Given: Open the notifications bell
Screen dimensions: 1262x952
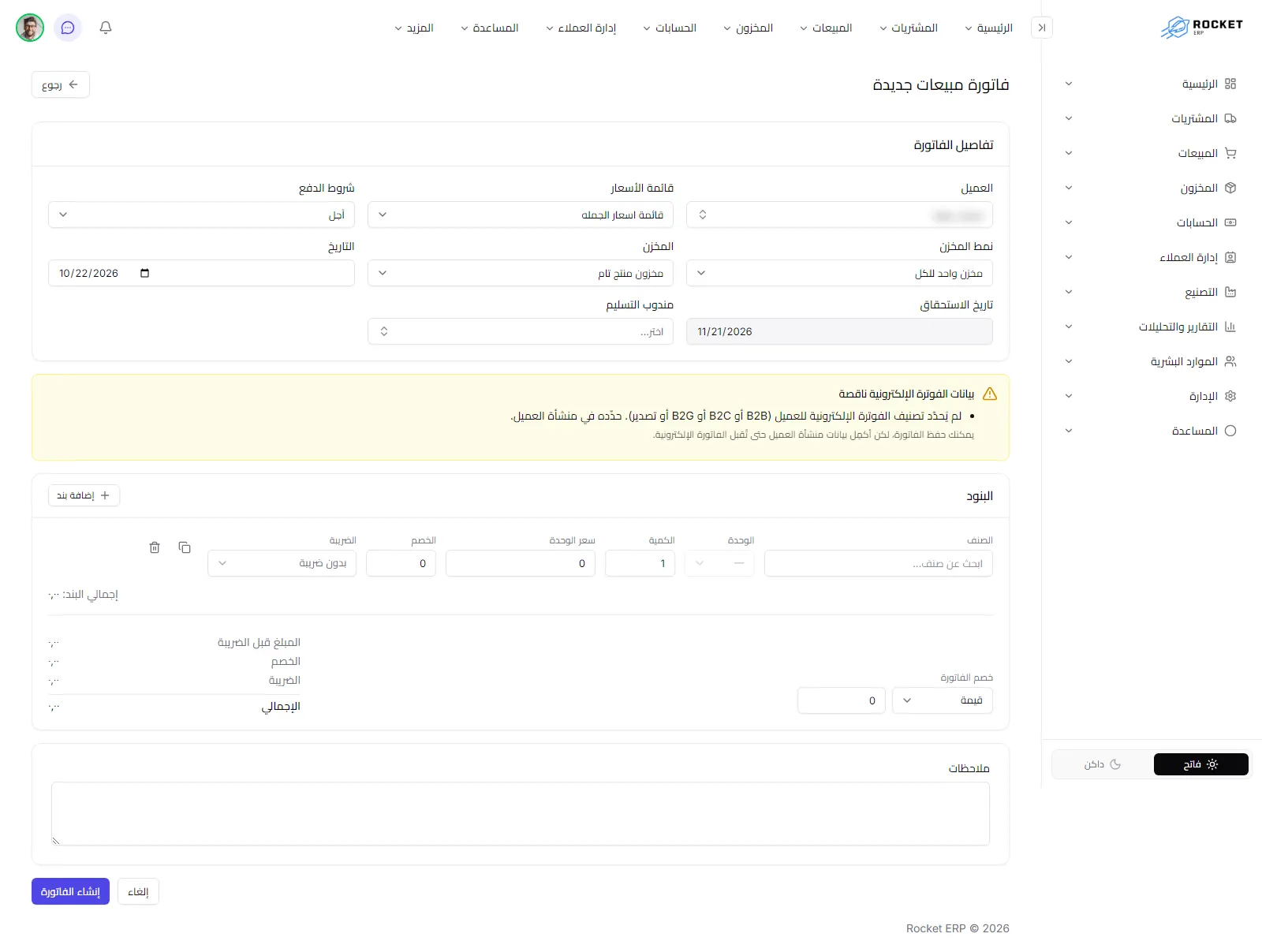Looking at the screenshot, I should (106, 28).
